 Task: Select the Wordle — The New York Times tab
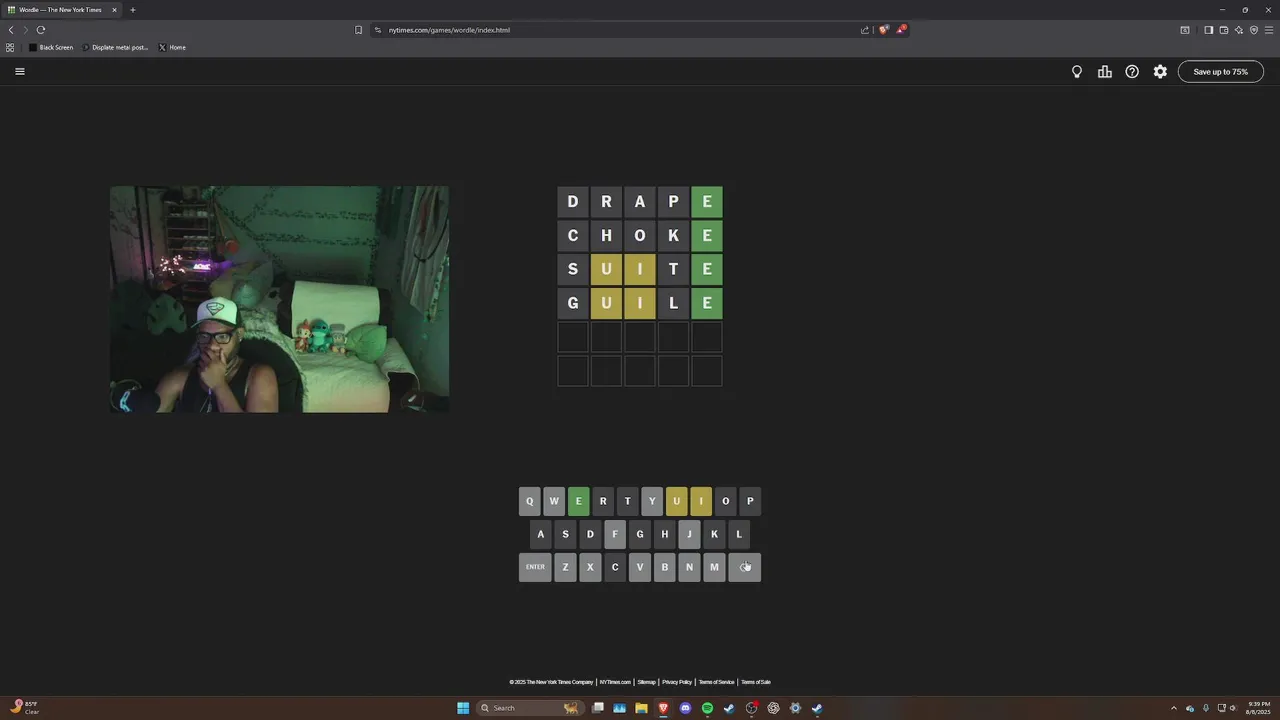point(62,10)
